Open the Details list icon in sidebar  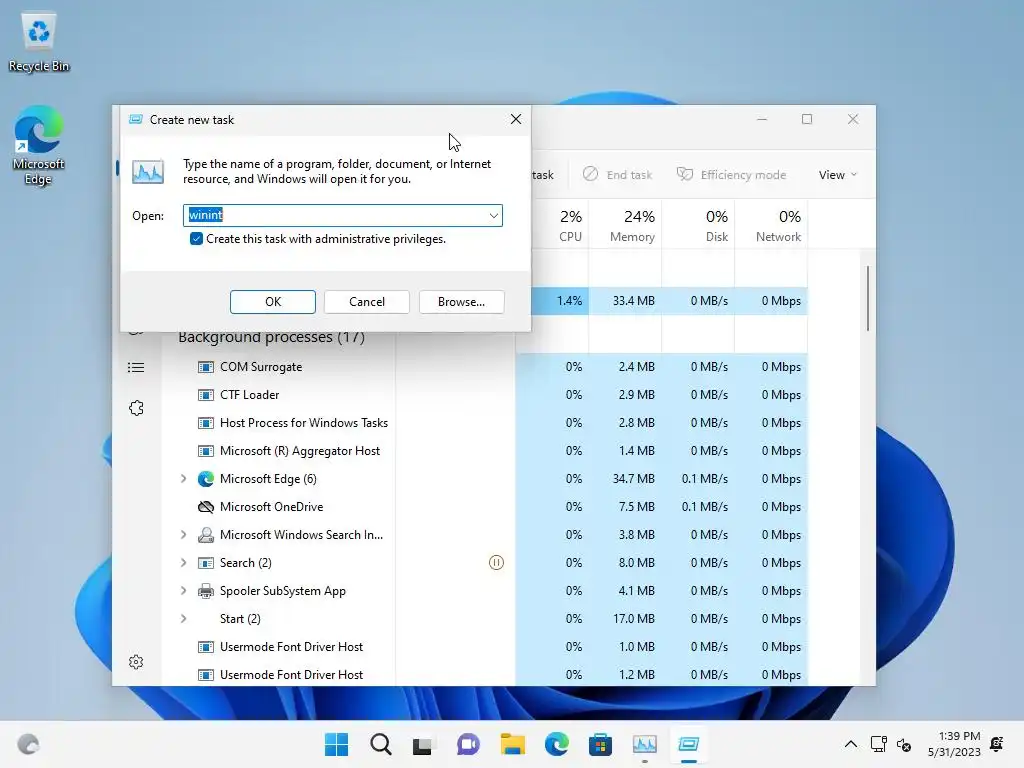click(x=136, y=368)
